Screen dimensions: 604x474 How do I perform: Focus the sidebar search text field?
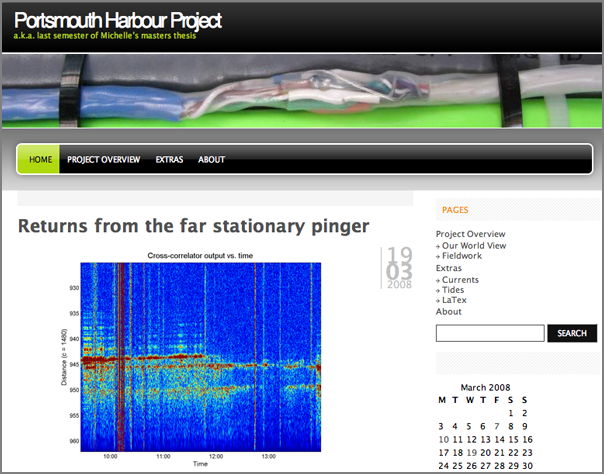click(490, 333)
